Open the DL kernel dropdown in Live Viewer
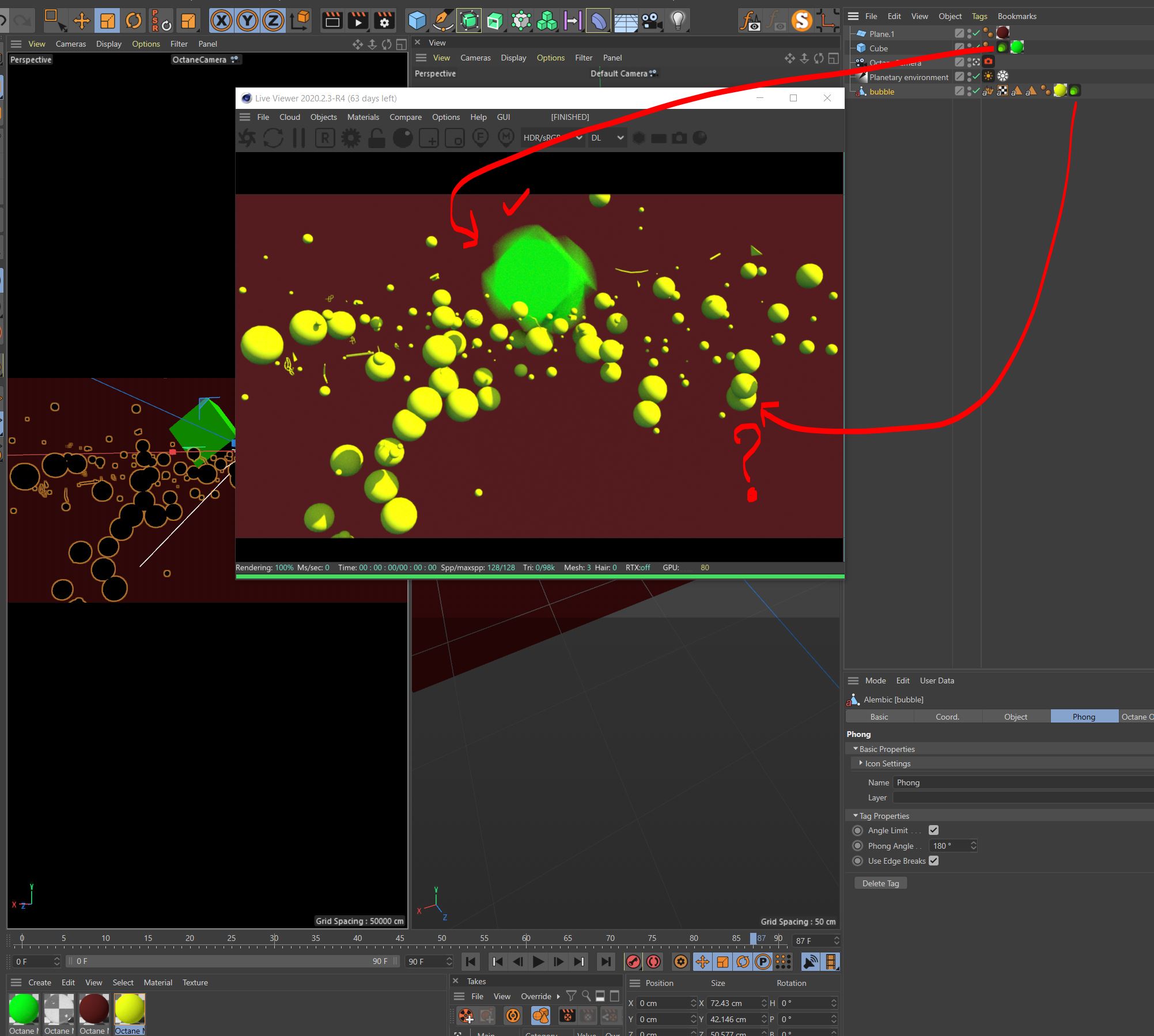Screen dimensions: 1154x1036 click(x=607, y=138)
